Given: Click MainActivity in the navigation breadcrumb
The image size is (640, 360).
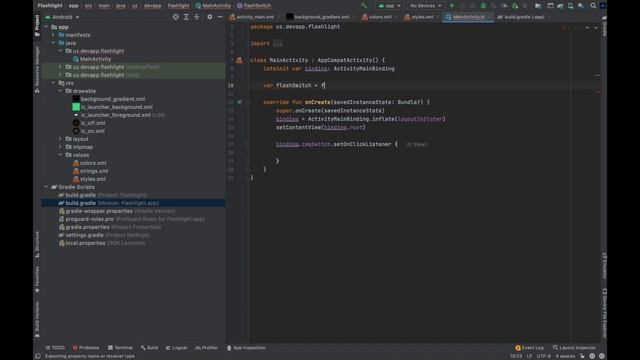Looking at the screenshot, I should click(213, 6).
